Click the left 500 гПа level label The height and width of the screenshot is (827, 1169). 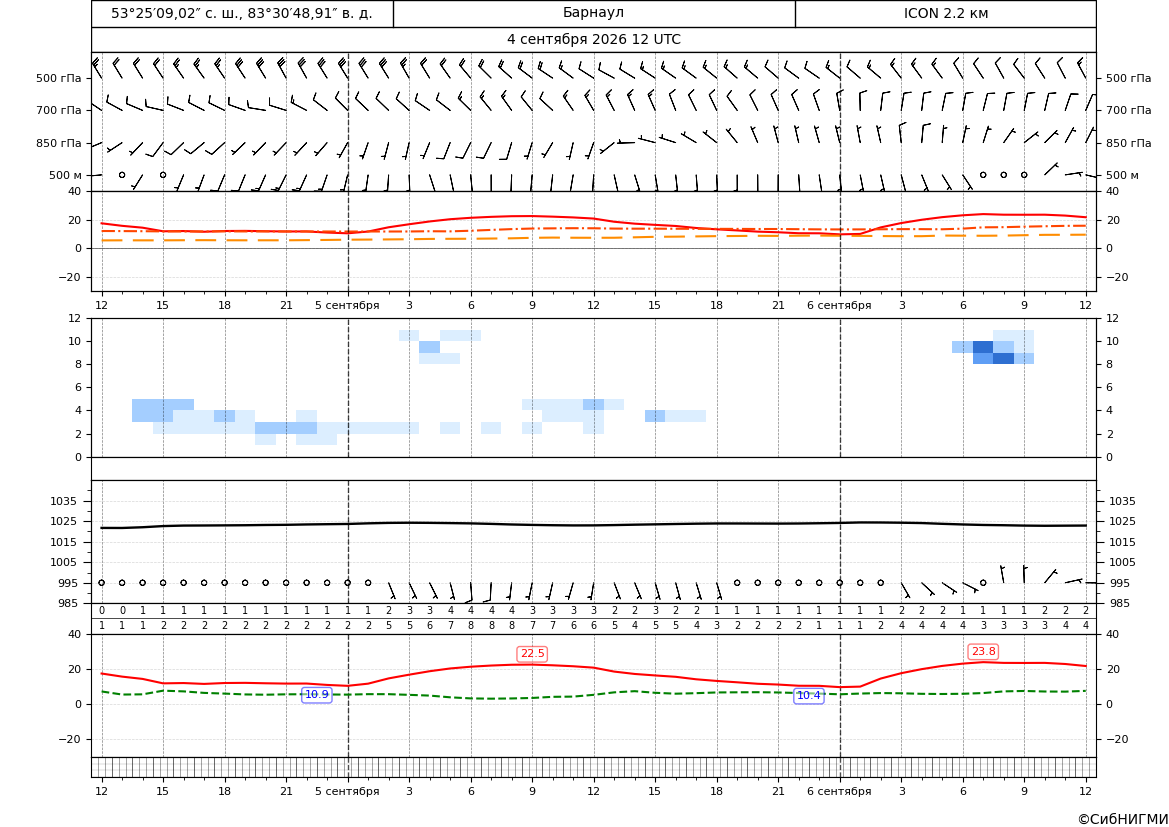[59, 78]
